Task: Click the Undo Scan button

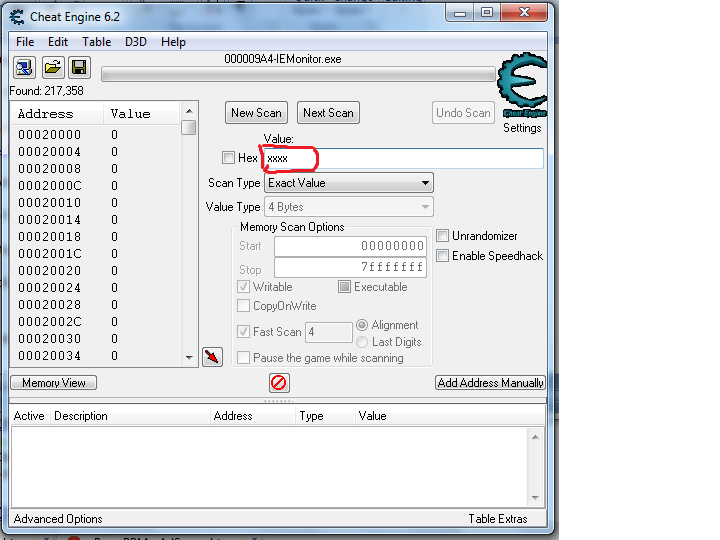Action: tap(463, 113)
